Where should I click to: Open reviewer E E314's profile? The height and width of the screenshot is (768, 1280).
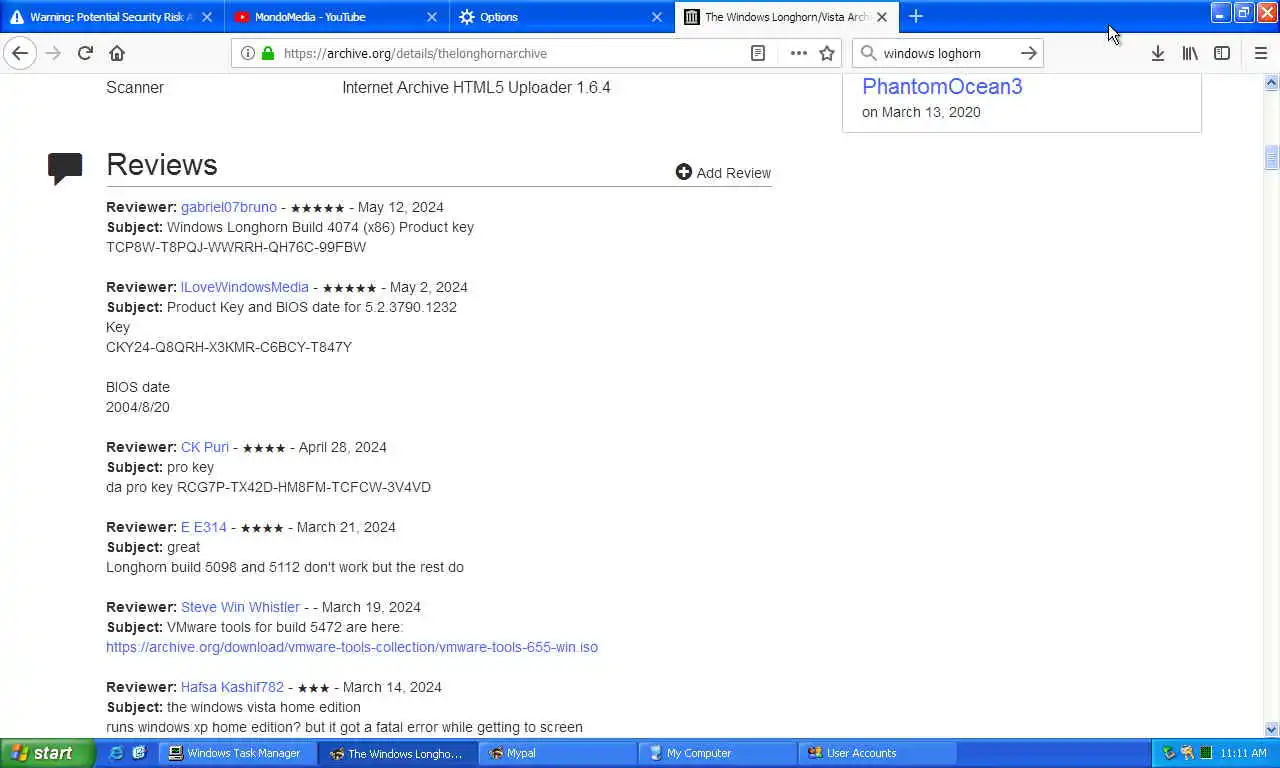coord(204,527)
